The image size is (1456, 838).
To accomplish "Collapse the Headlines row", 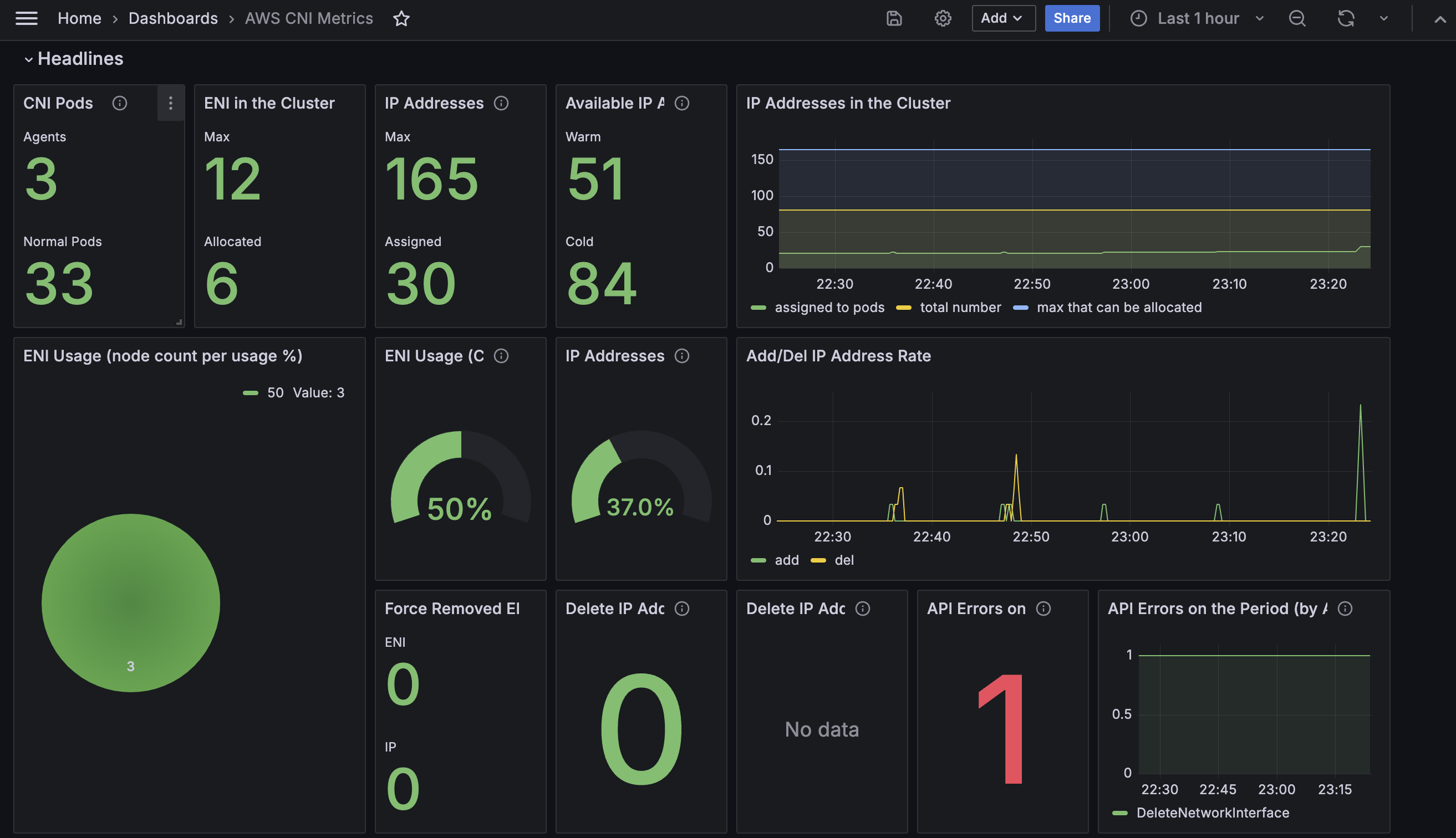I will tap(28, 59).
